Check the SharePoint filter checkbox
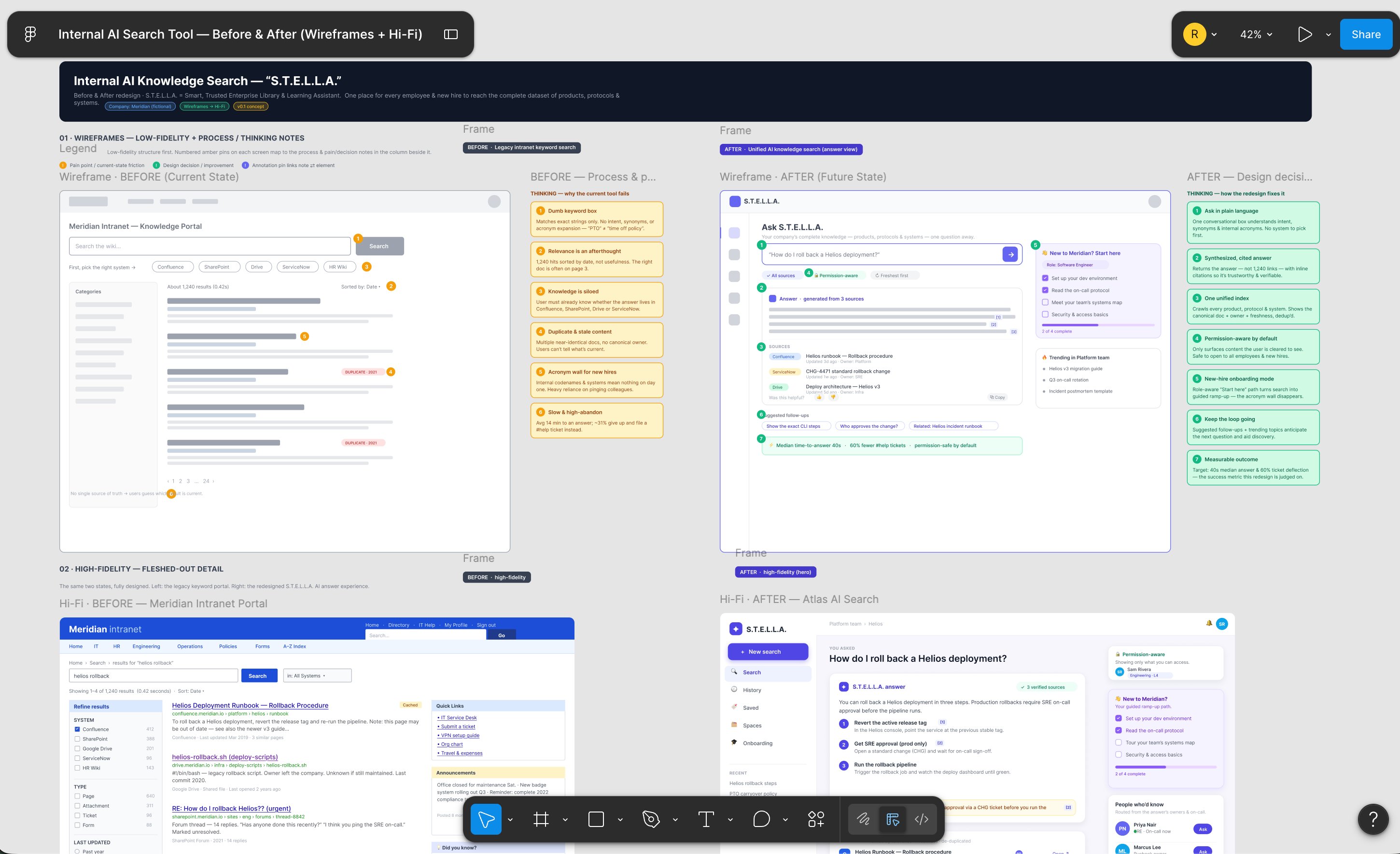 point(77,739)
